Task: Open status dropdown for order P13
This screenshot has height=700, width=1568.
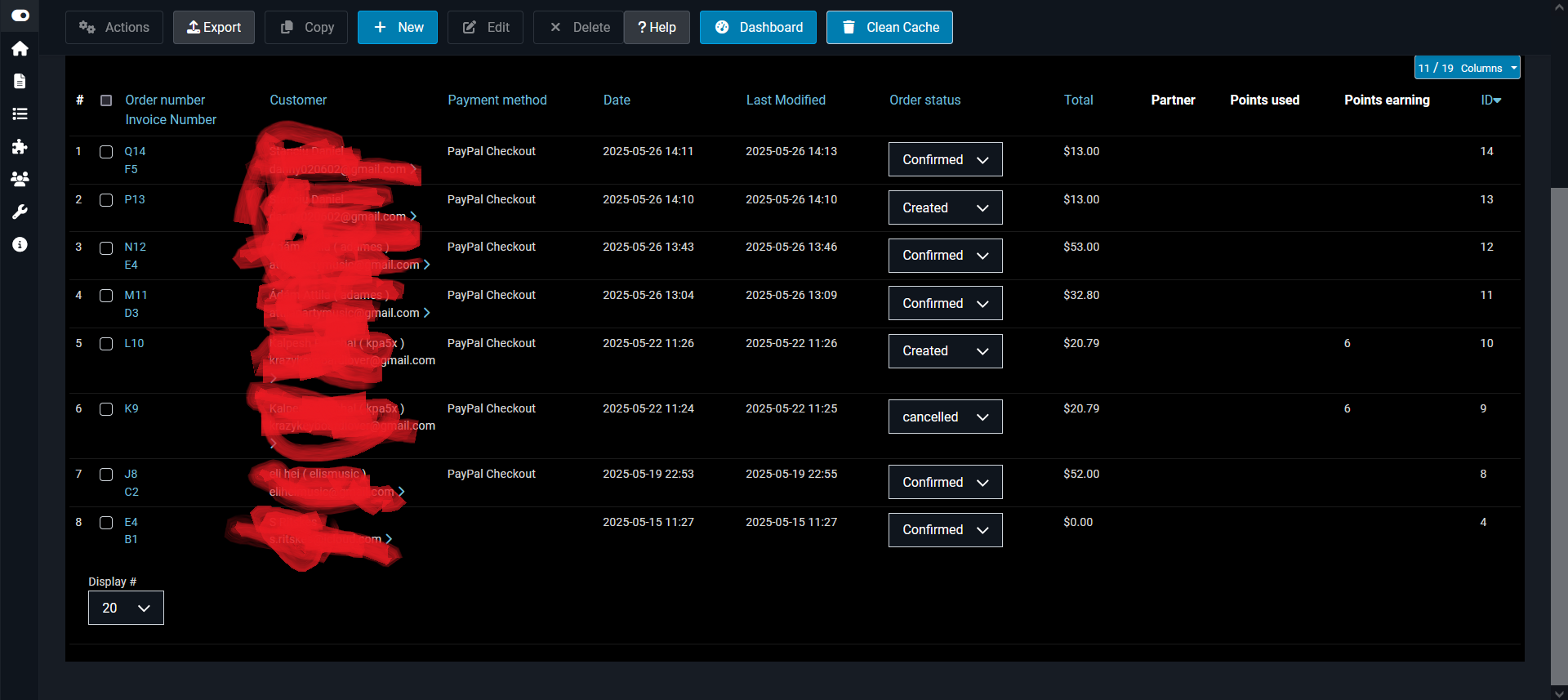Action: [945, 207]
